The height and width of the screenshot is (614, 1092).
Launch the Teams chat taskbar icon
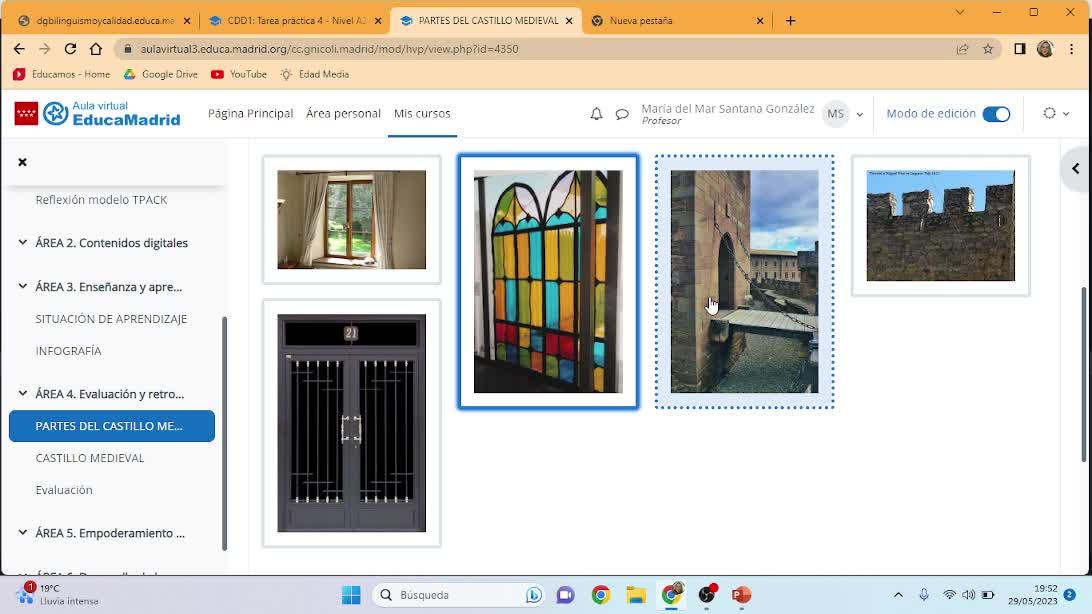(566, 595)
